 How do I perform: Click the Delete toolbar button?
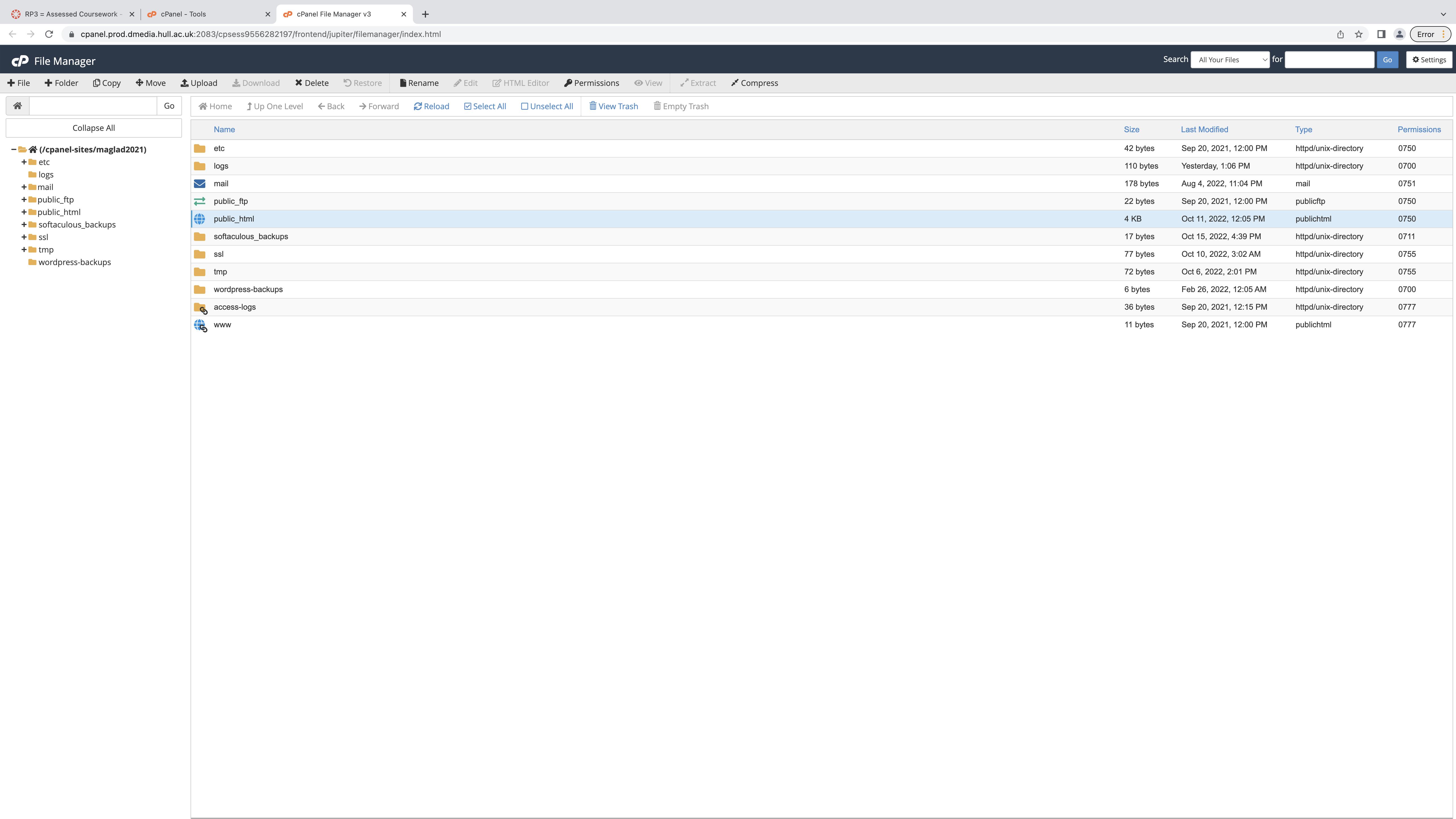(311, 83)
